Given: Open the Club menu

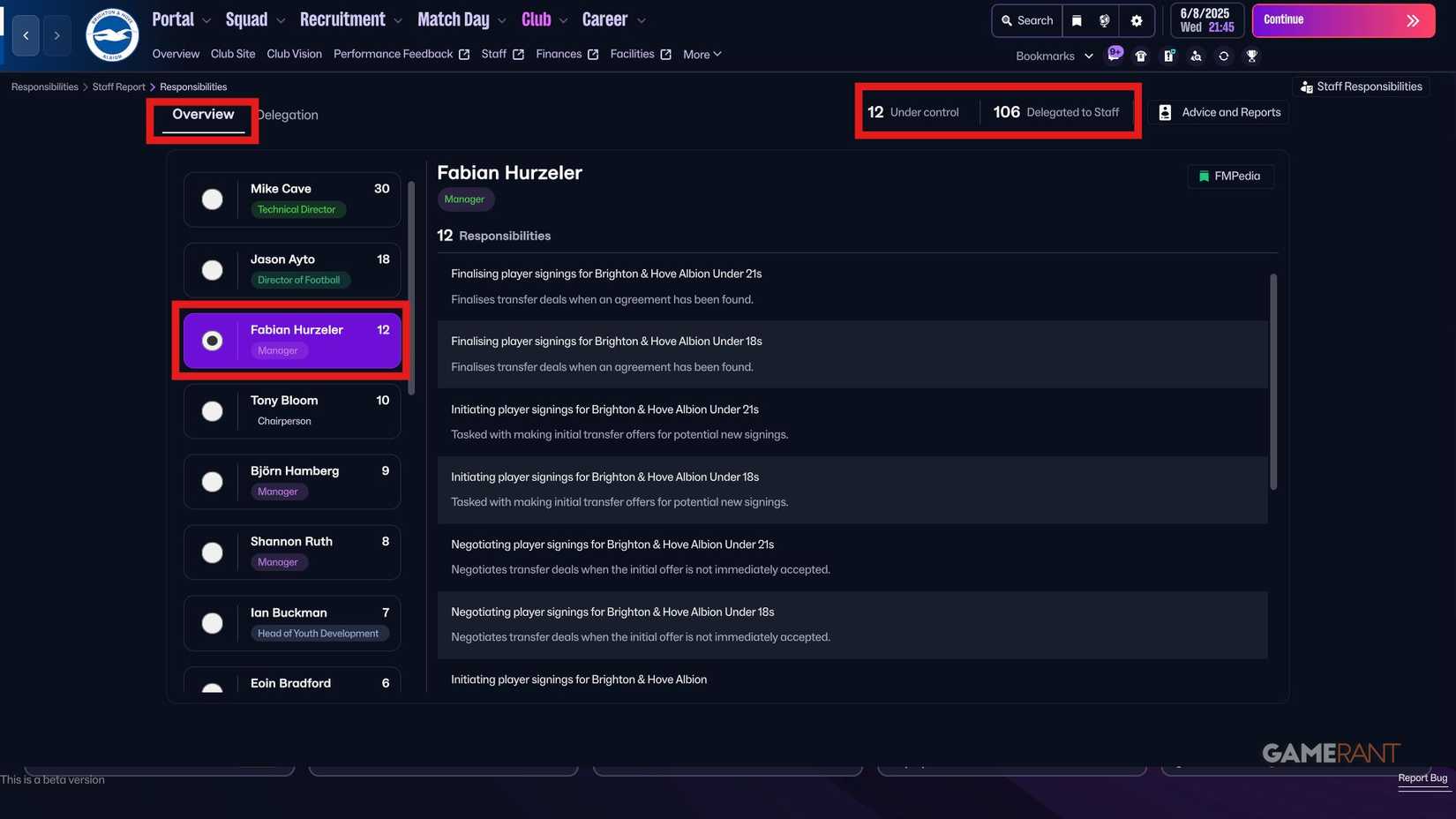Looking at the screenshot, I should pos(535,18).
